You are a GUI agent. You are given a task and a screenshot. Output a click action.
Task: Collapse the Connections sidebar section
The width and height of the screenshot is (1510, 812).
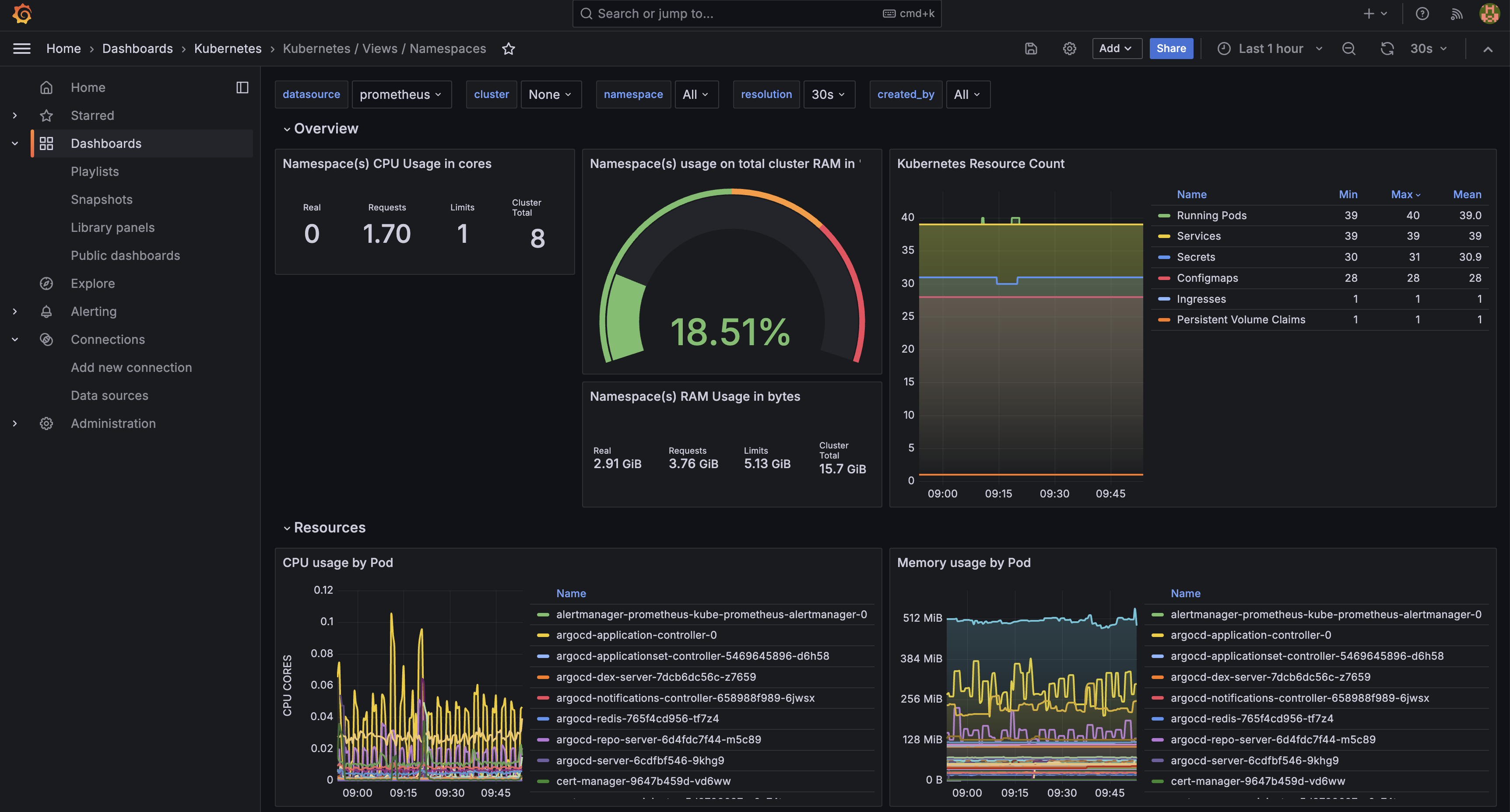(x=15, y=339)
